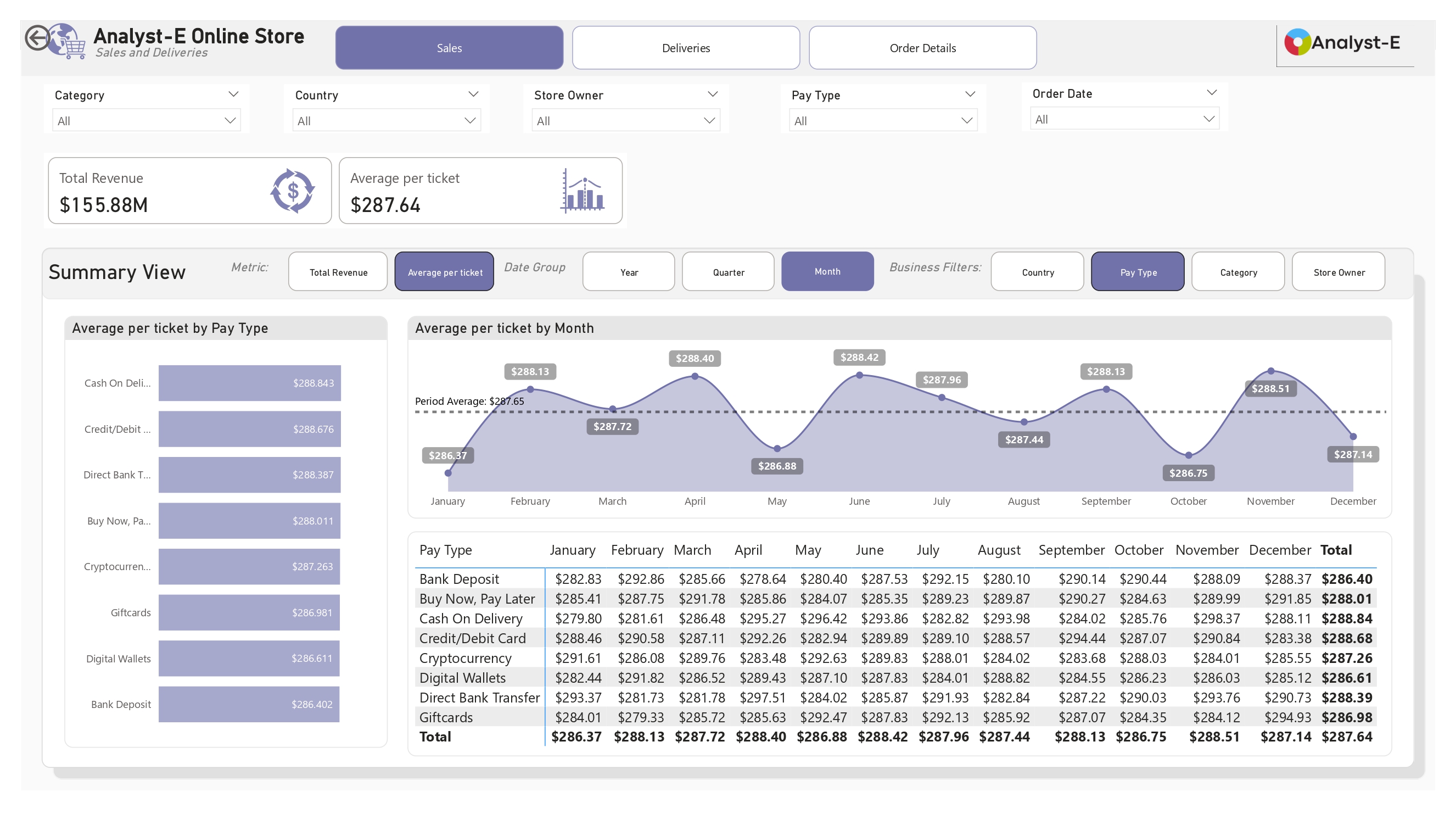Click the Total Revenue dollar cycle icon
Image resolution: width=1456 pixels, height=814 pixels.
coord(292,191)
